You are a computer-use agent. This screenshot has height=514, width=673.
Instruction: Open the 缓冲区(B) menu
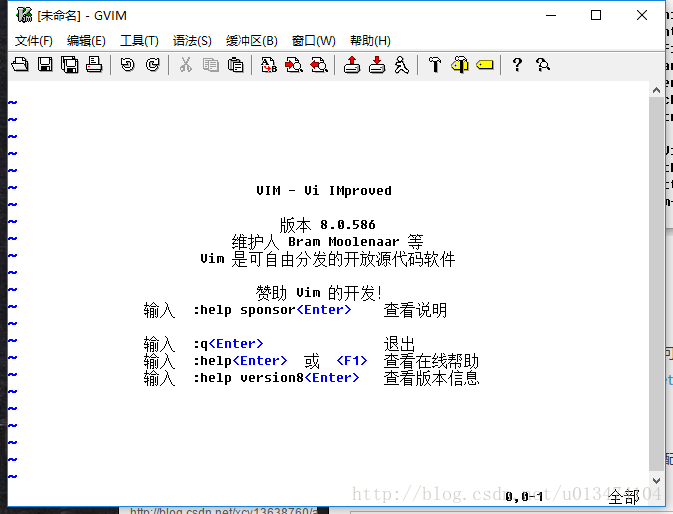click(x=252, y=41)
